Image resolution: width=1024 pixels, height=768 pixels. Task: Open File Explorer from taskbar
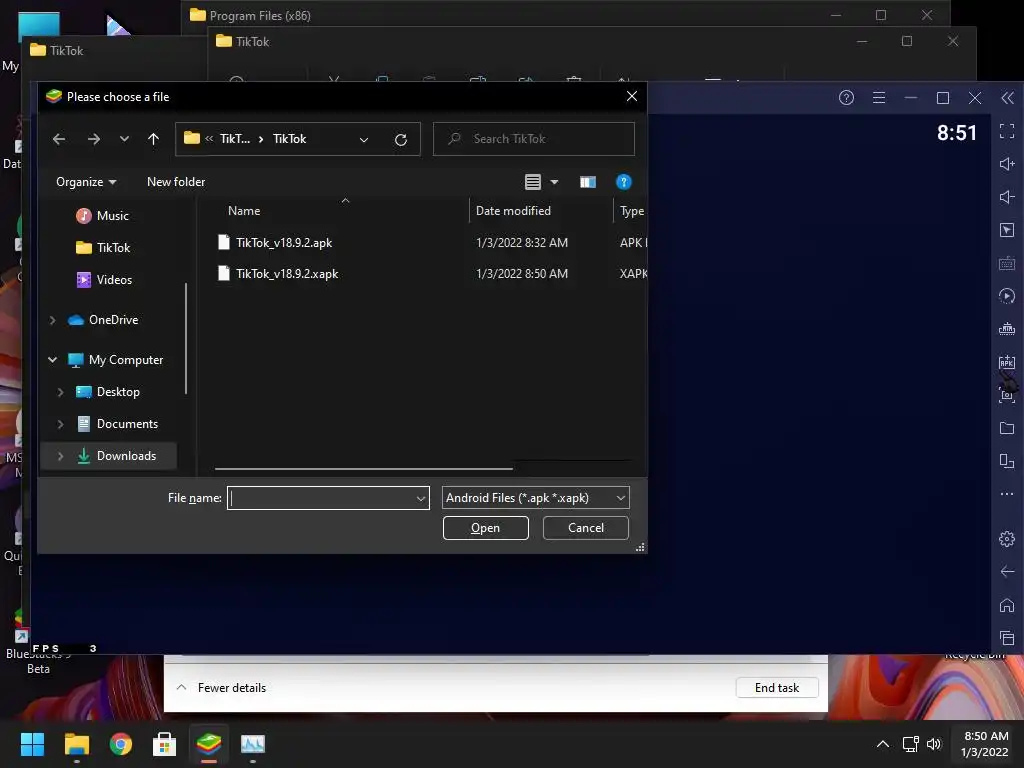tap(77, 744)
